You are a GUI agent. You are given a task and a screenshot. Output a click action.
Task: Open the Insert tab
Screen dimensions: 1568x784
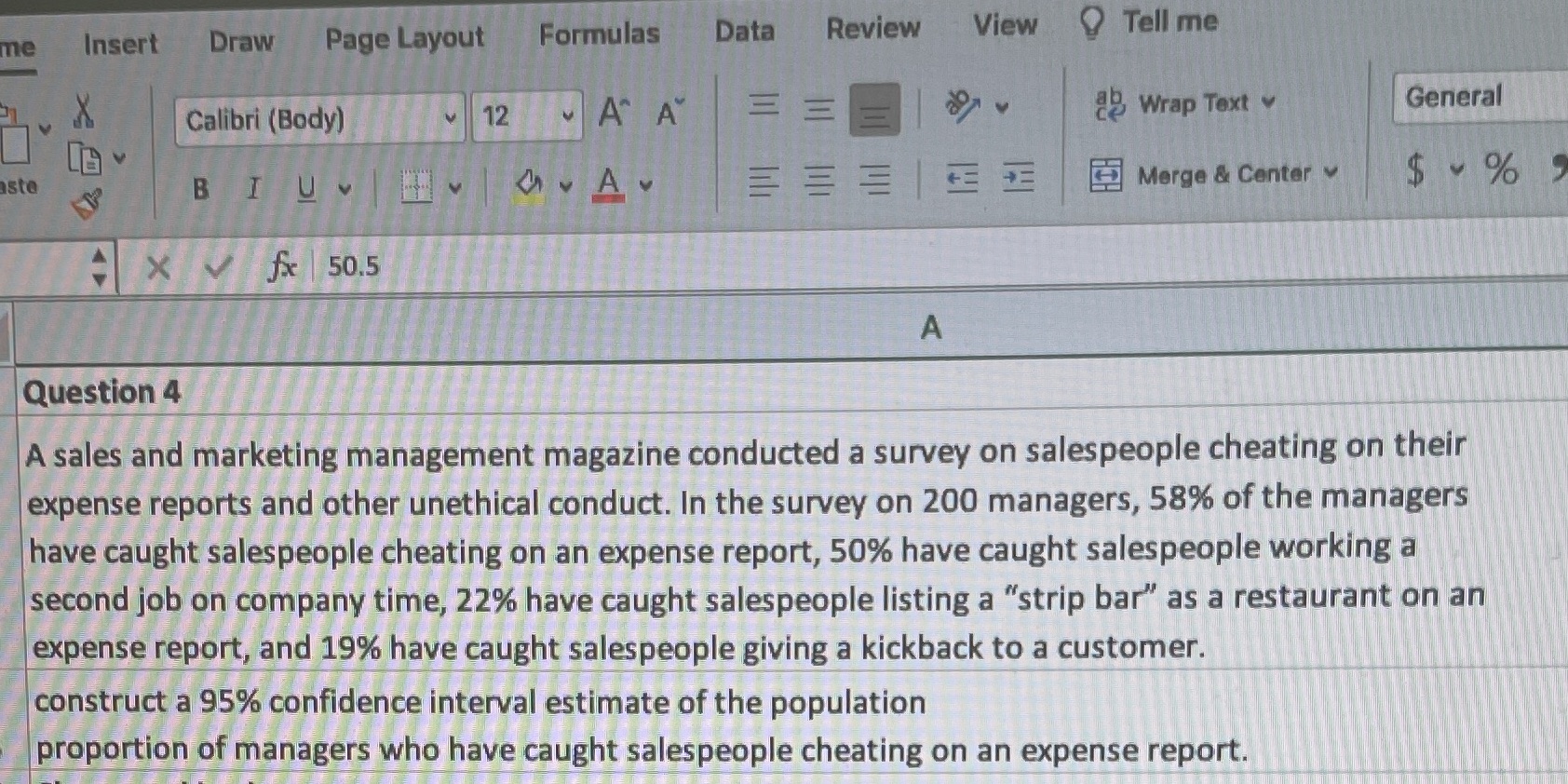click(x=121, y=44)
